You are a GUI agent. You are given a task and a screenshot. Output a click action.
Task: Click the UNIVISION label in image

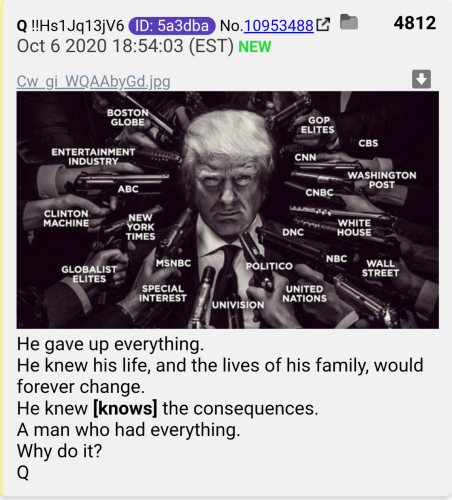tap(238, 305)
